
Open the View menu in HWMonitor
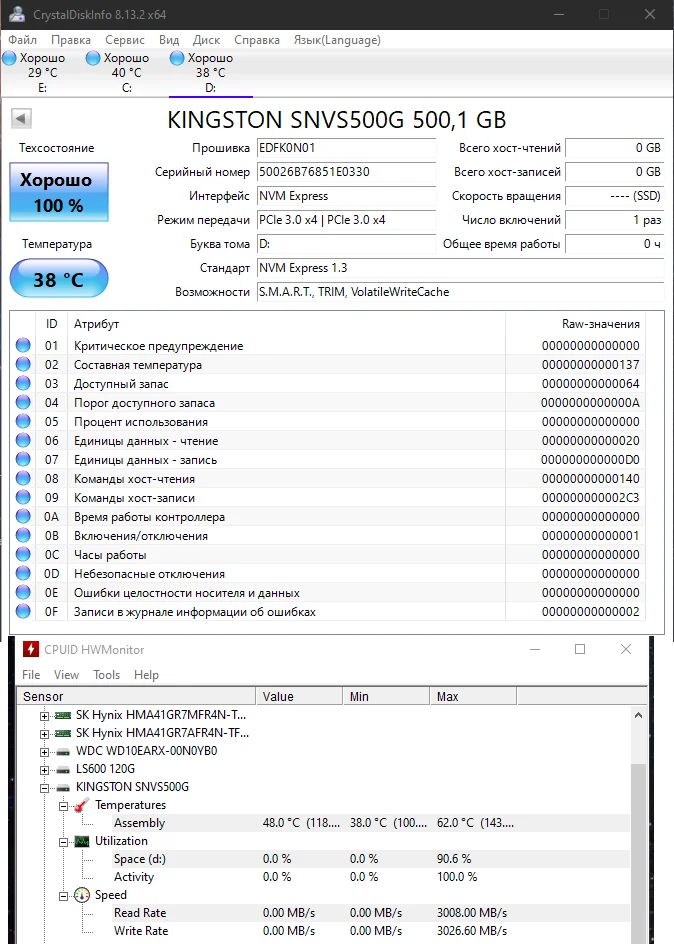[x=66, y=675]
